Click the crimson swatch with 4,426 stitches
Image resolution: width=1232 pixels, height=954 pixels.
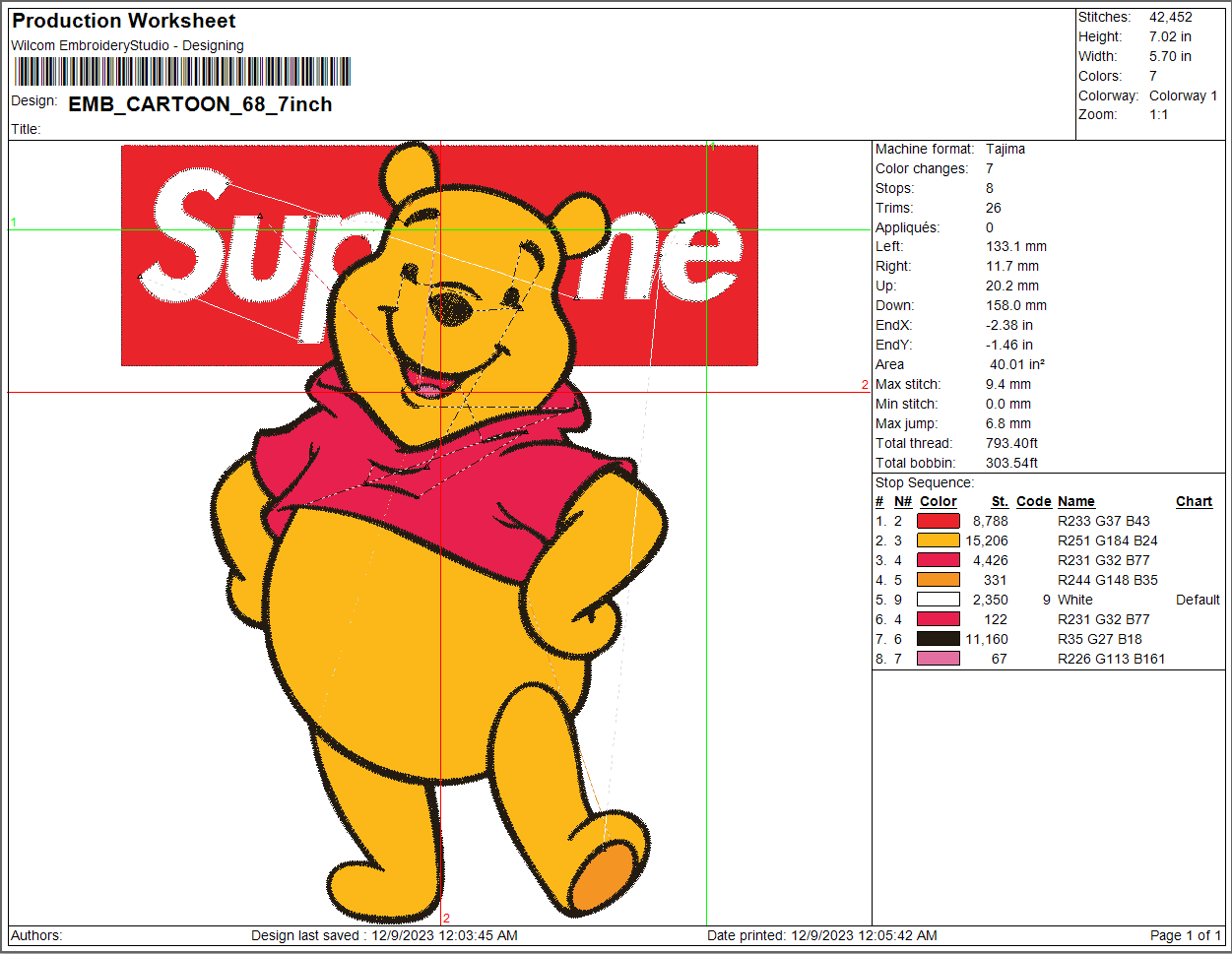click(x=938, y=560)
